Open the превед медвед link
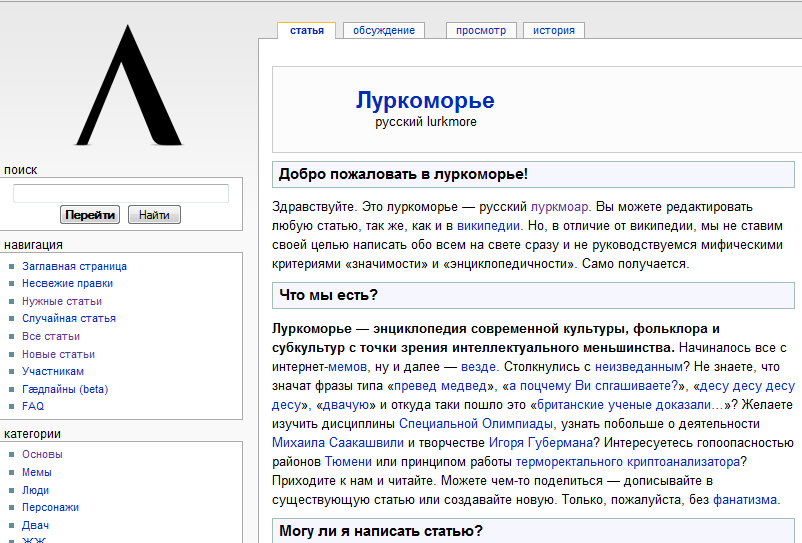Image resolution: width=802 pixels, height=543 pixels. (440, 386)
